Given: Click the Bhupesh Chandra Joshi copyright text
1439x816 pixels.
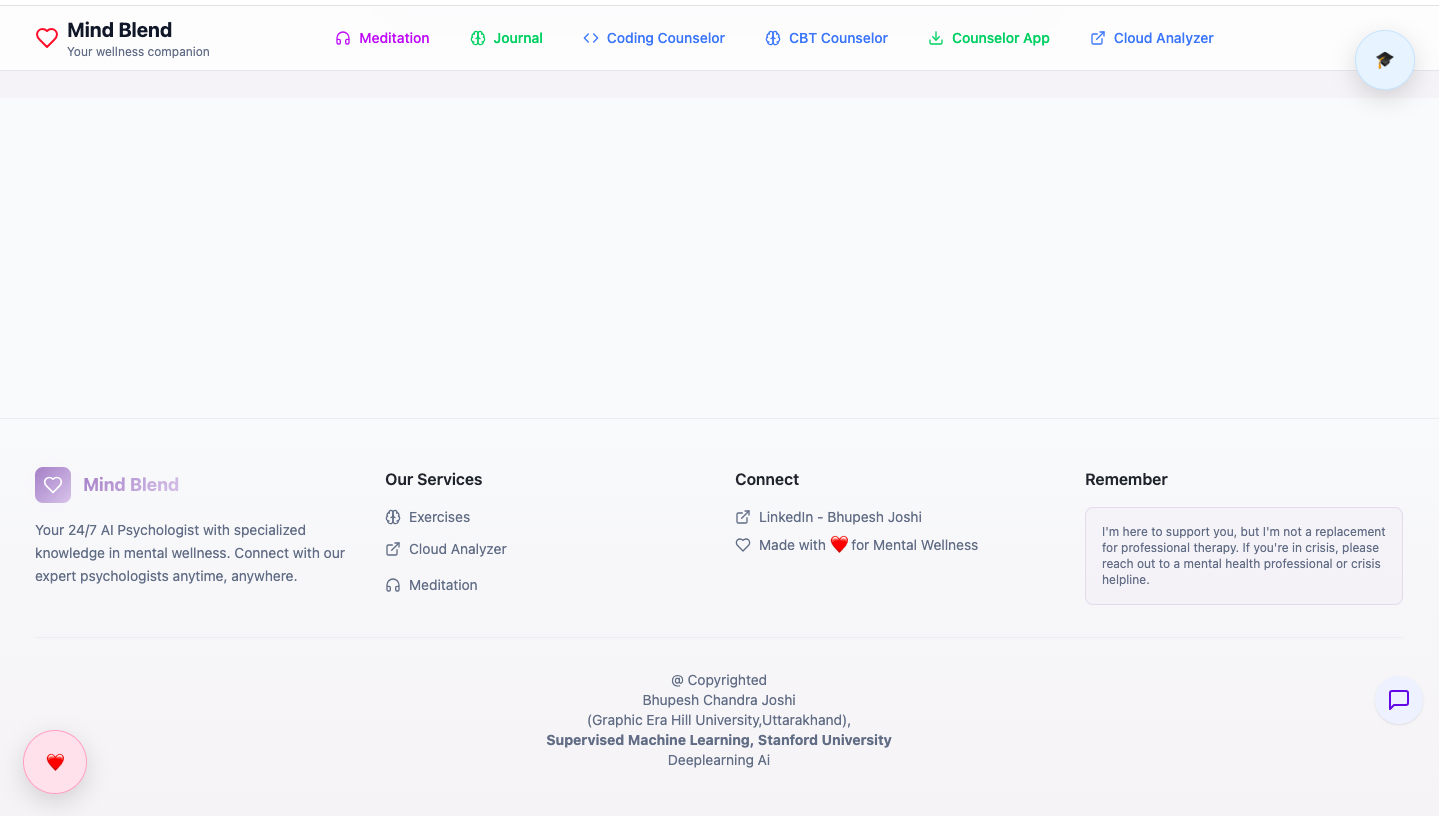Looking at the screenshot, I should click(719, 700).
